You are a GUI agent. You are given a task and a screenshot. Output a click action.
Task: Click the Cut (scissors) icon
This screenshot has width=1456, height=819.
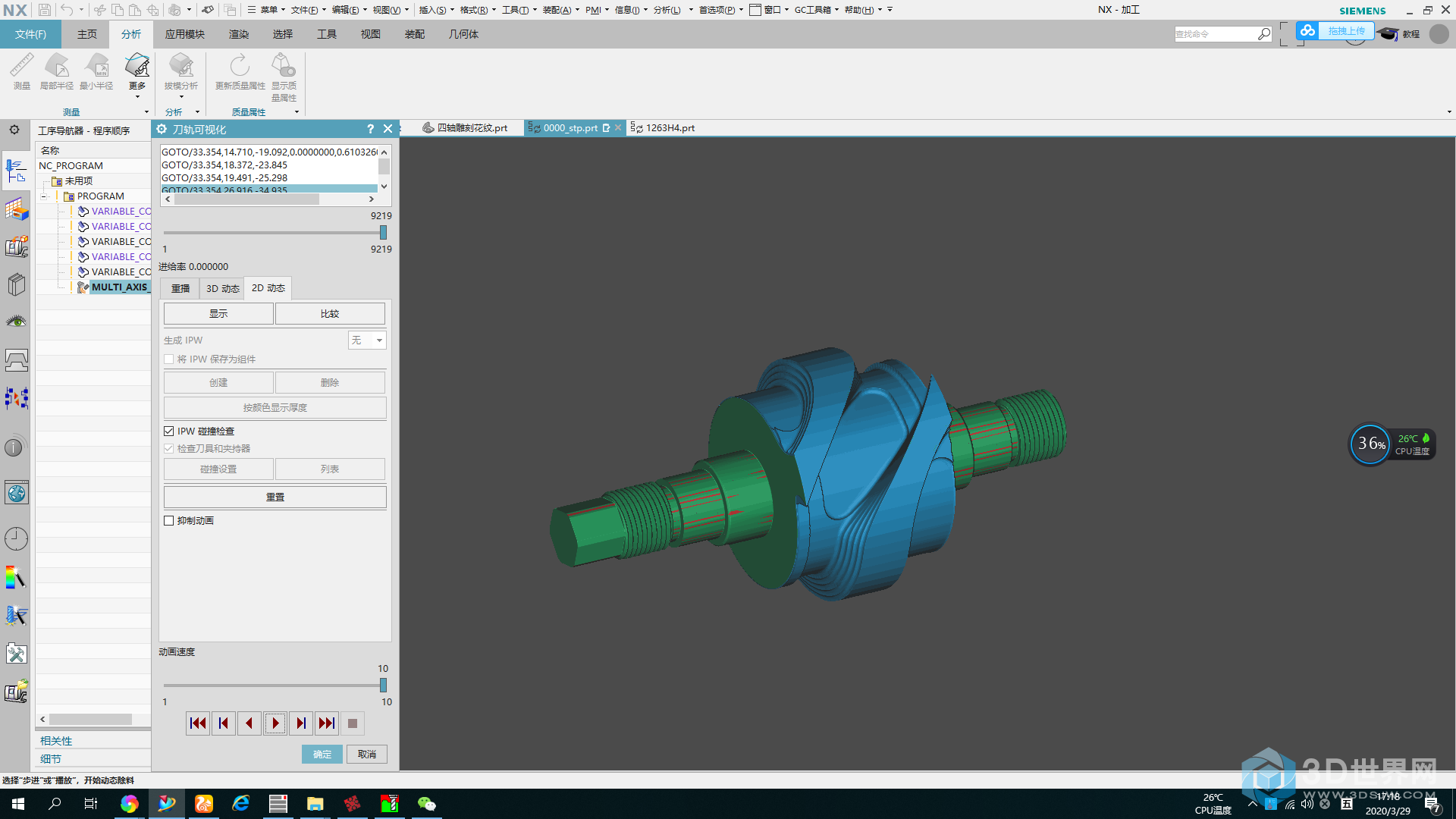(99, 10)
